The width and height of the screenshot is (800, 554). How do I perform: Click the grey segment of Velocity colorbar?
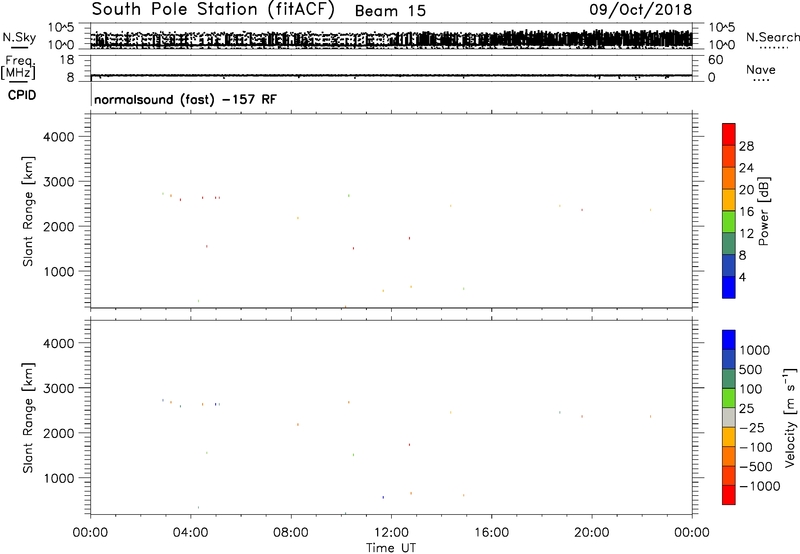tap(728, 418)
